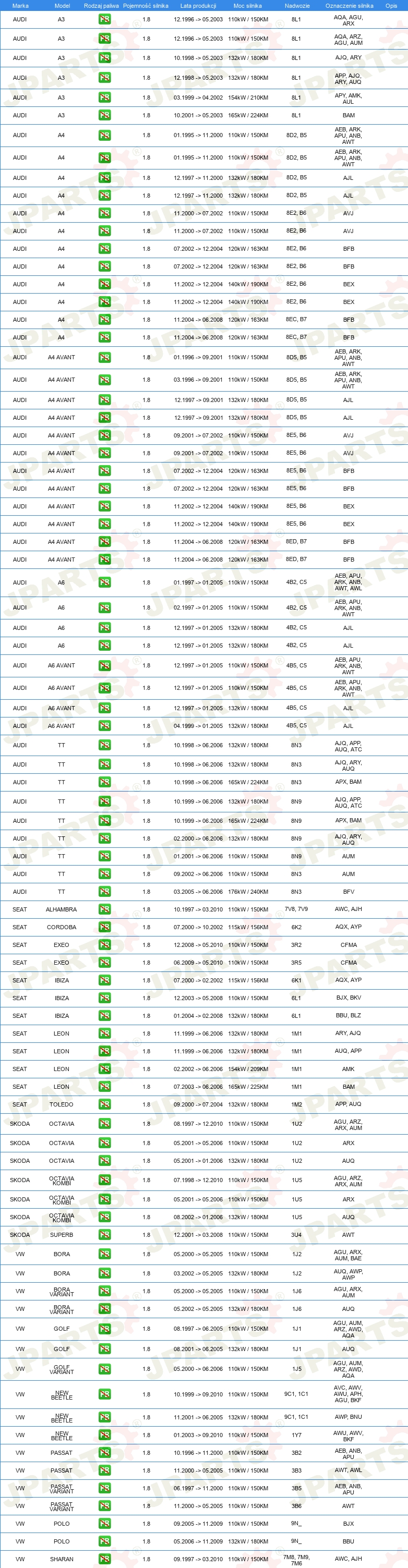Click fuel icon in Seat Leon AMK row
Screen dimensions: 408x1568
pos(105,1069)
